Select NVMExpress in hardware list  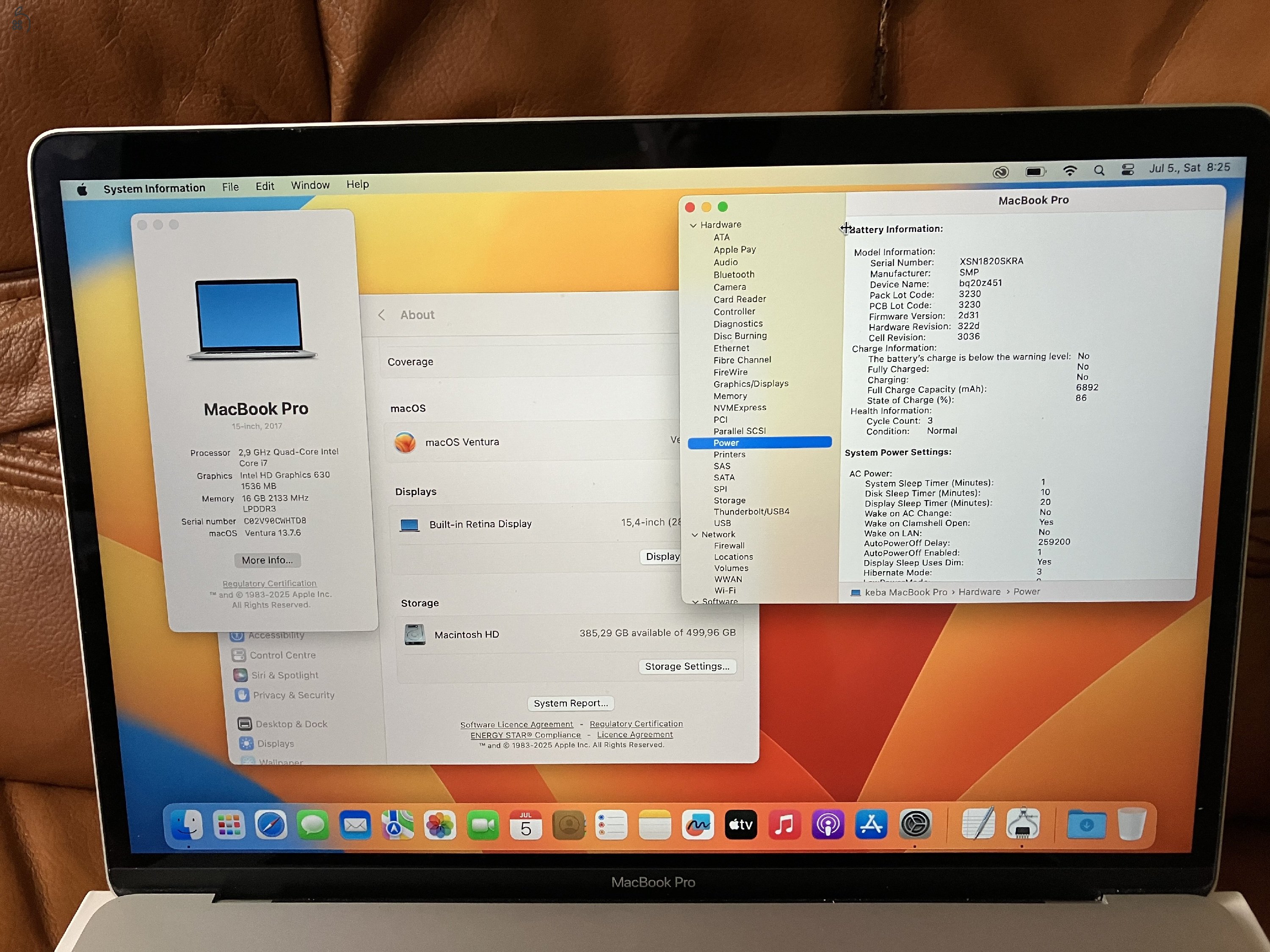(740, 408)
